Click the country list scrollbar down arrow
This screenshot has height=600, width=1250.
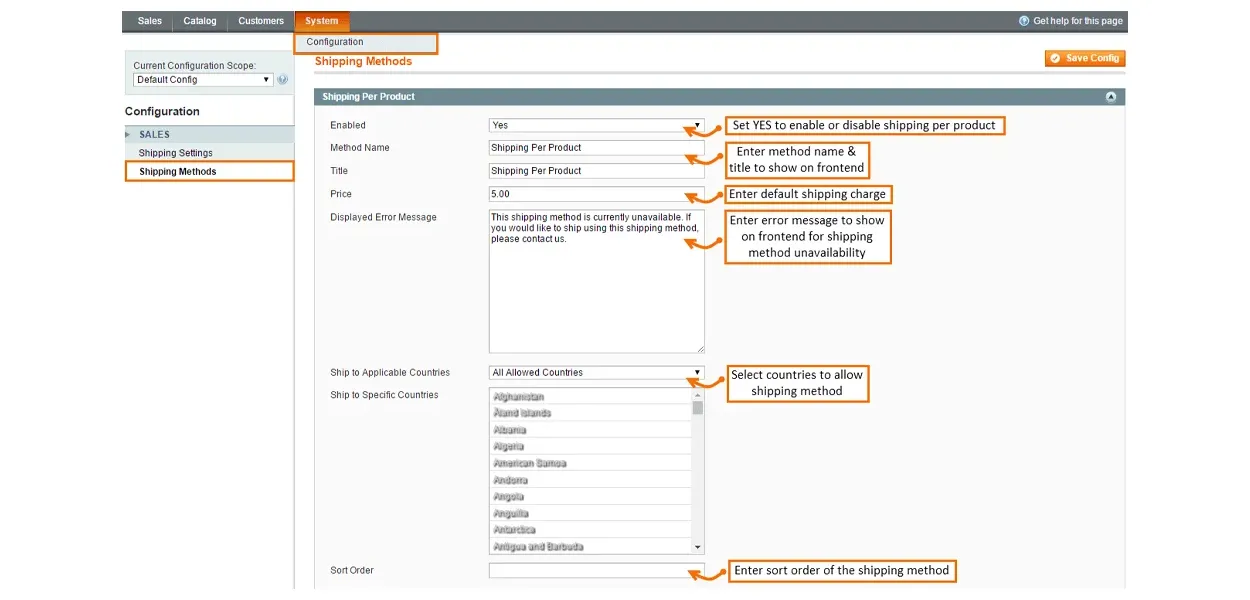point(698,547)
